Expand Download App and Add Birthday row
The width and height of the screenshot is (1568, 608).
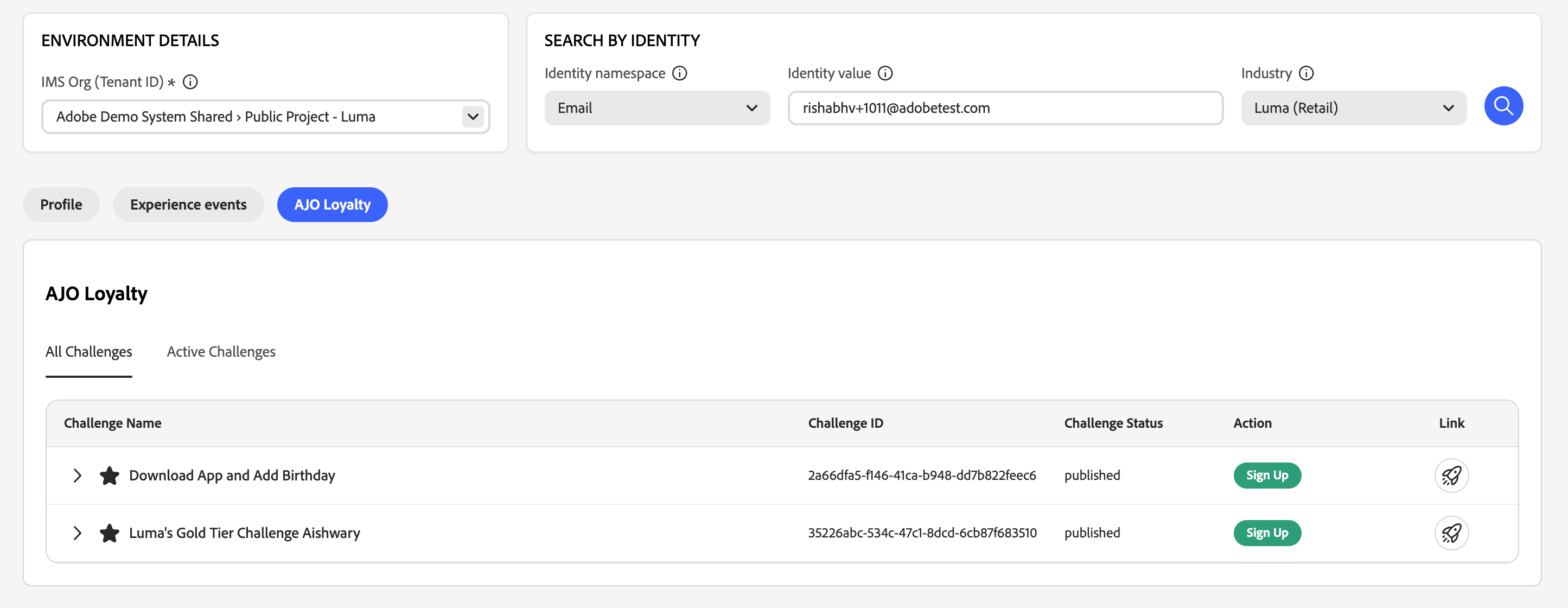(77, 475)
